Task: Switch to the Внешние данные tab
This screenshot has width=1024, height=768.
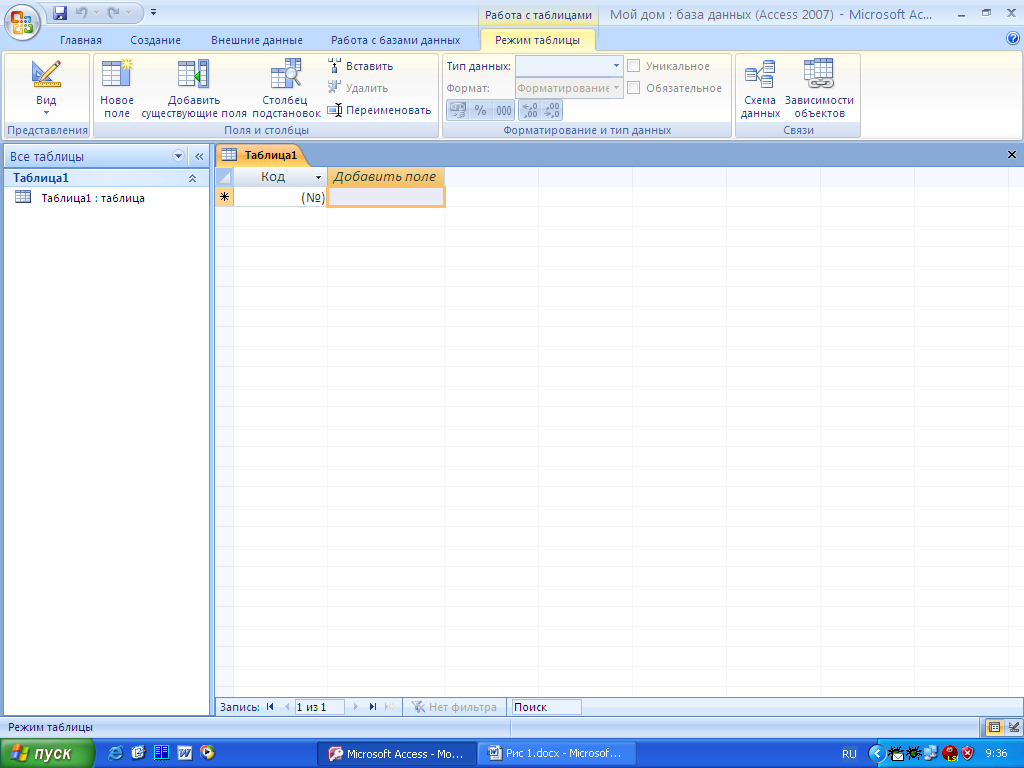Action: (x=257, y=40)
